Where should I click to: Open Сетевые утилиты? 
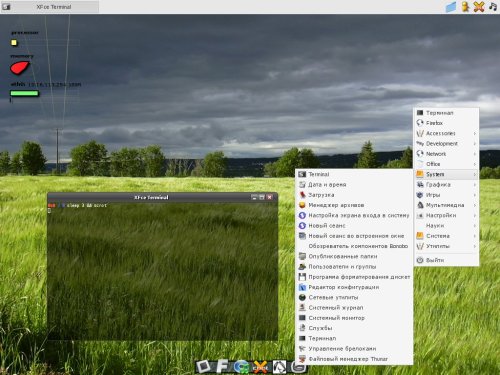click(354, 297)
